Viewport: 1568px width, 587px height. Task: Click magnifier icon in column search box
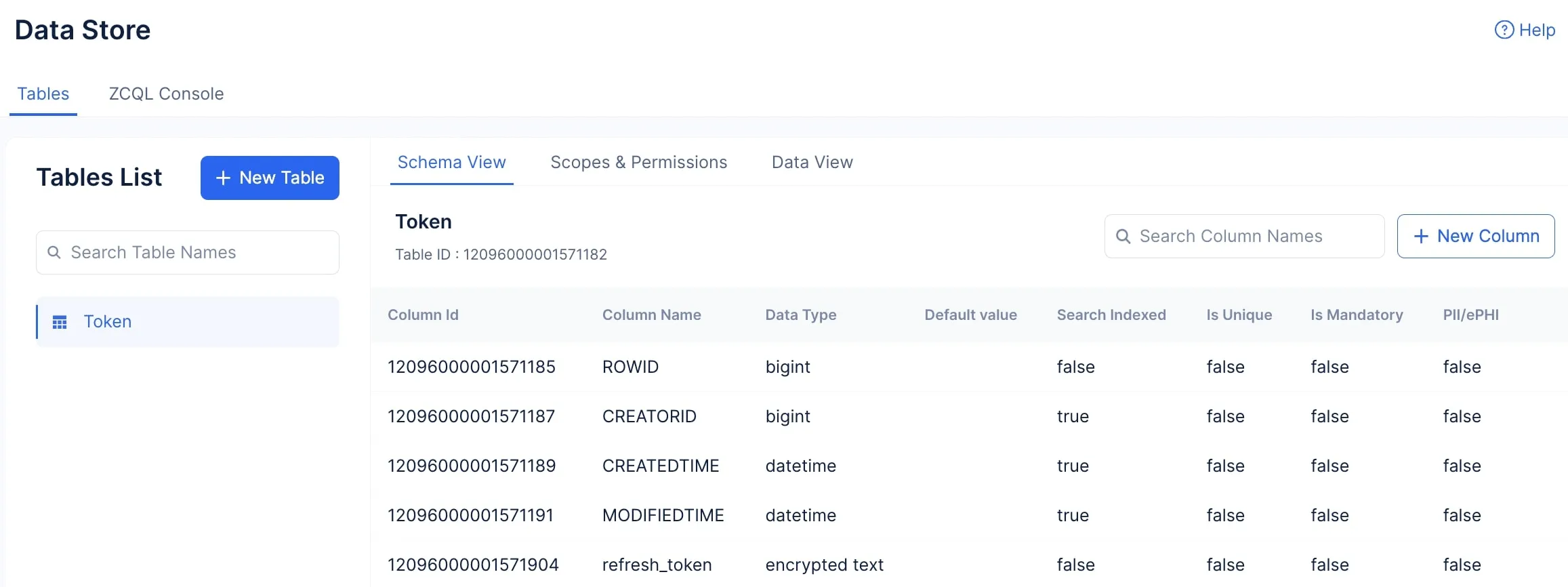1123,236
